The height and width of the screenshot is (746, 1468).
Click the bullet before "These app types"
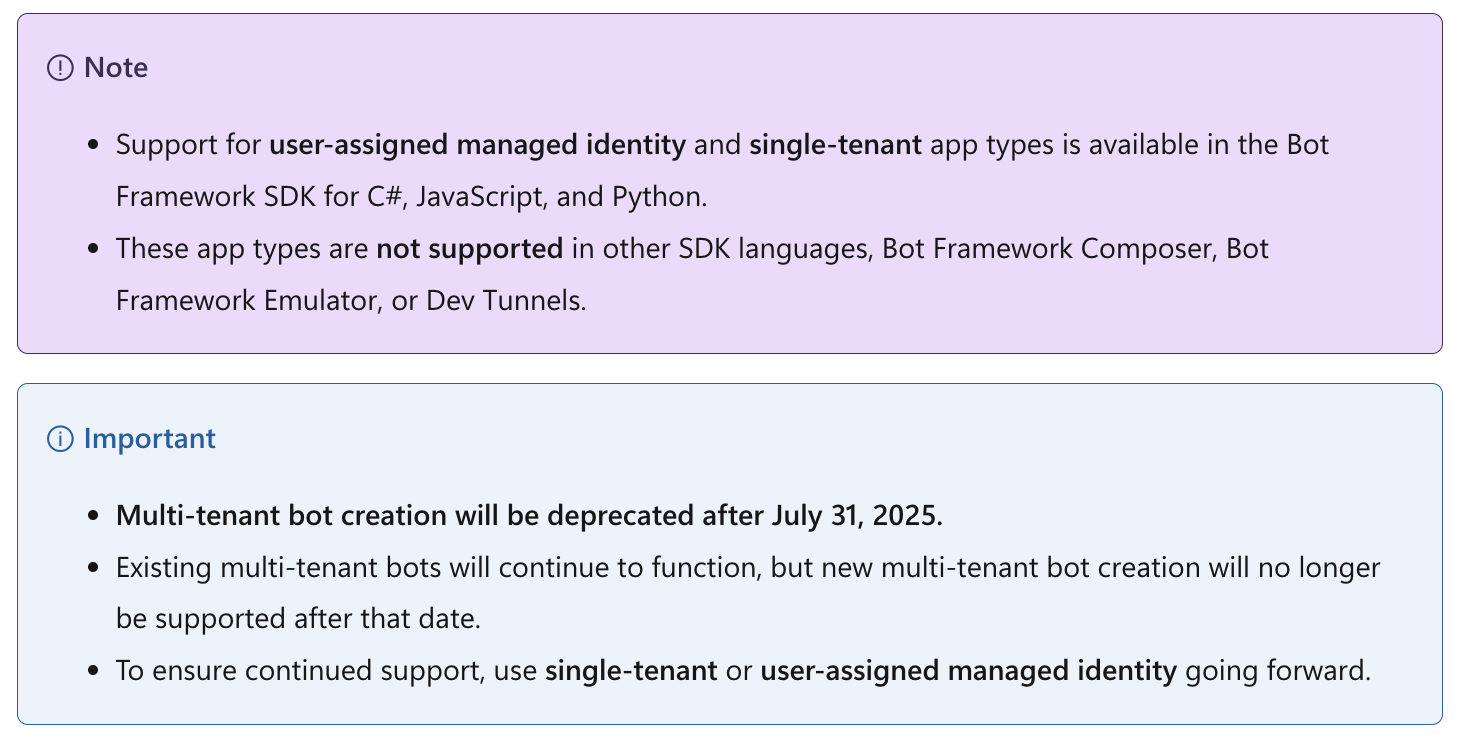[x=93, y=249]
